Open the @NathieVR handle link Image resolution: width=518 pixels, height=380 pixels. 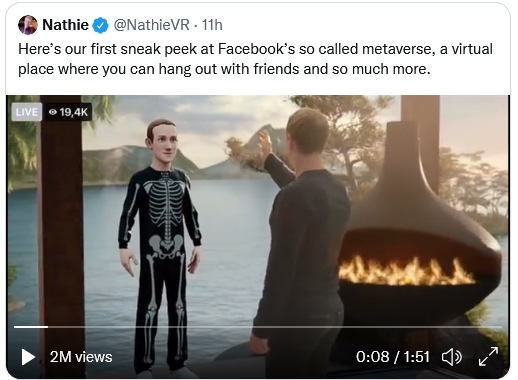tap(152, 25)
